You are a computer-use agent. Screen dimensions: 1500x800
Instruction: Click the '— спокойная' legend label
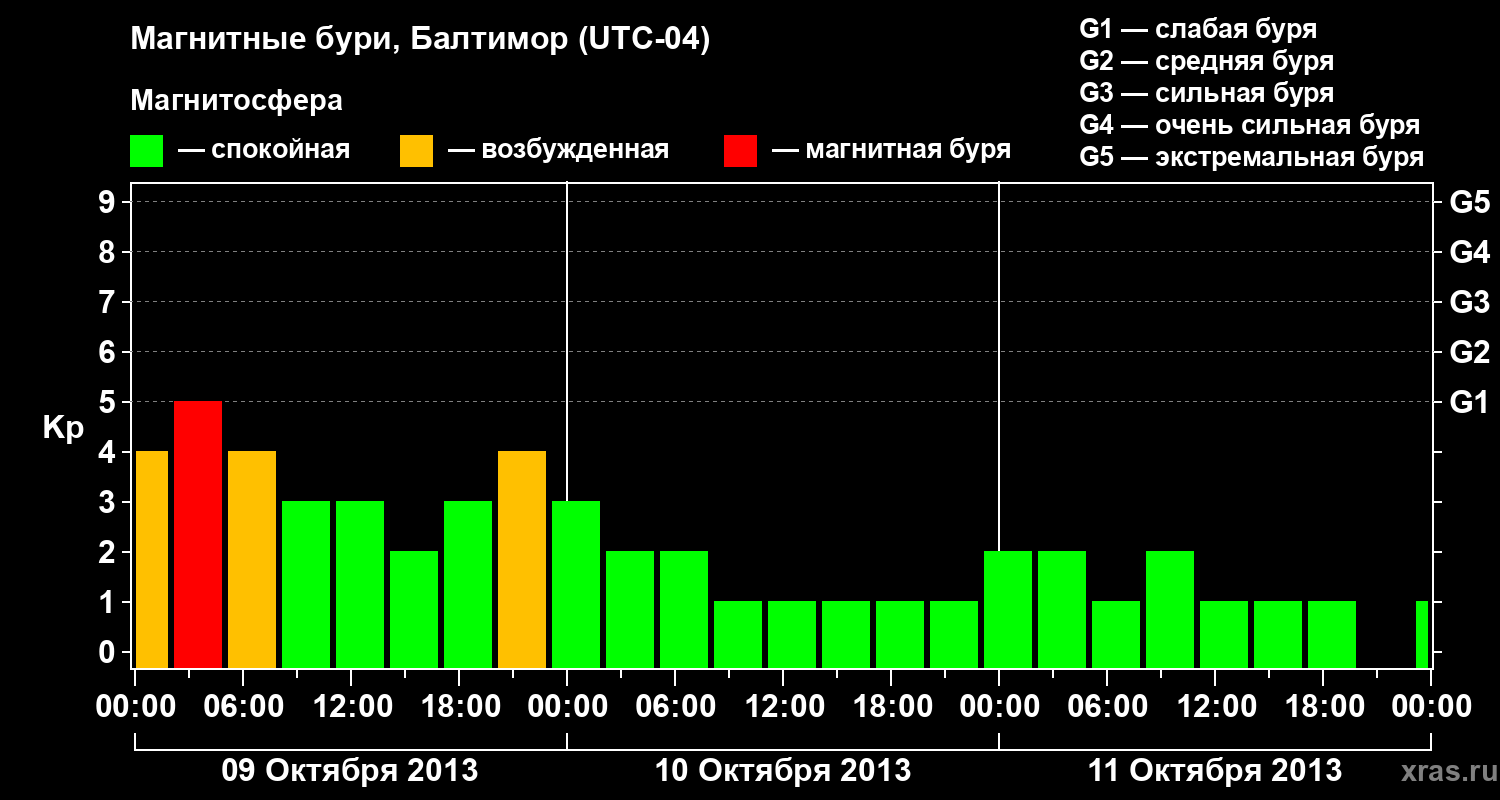click(264, 151)
